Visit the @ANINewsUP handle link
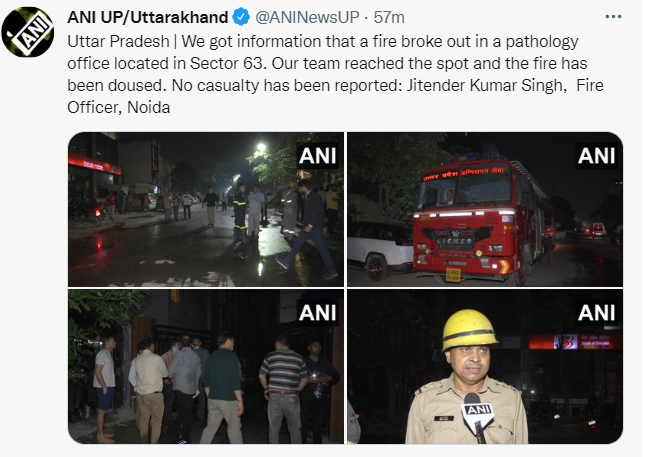650x457 pixels. tap(307, 17)
